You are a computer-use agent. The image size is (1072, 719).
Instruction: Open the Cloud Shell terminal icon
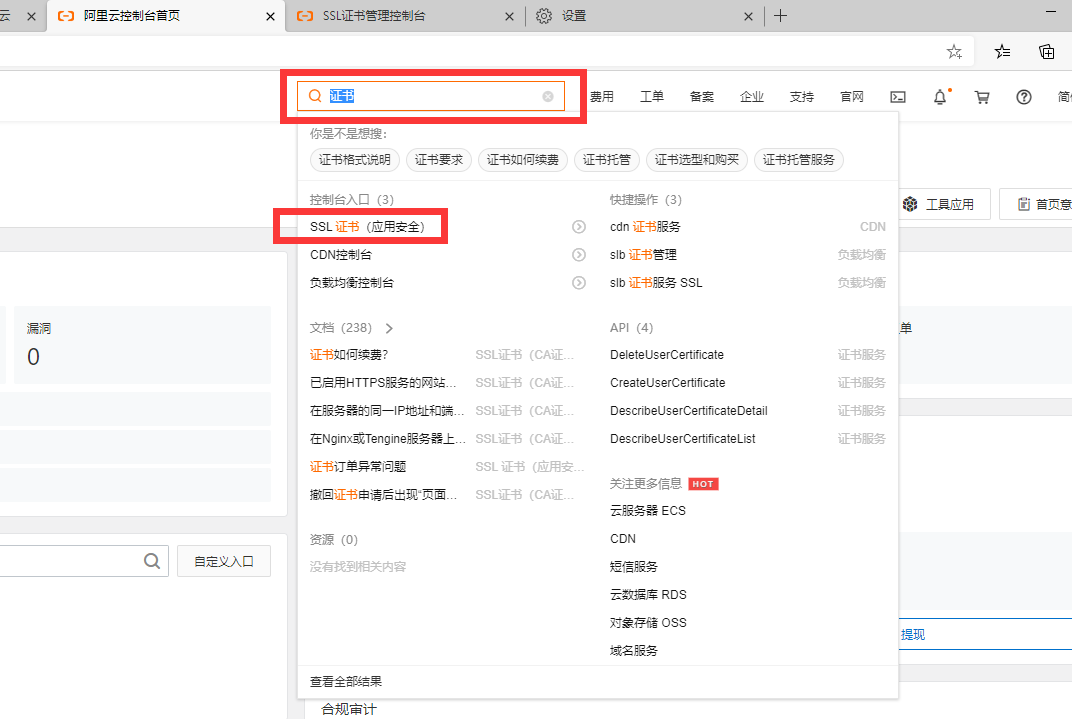(898, 97)
